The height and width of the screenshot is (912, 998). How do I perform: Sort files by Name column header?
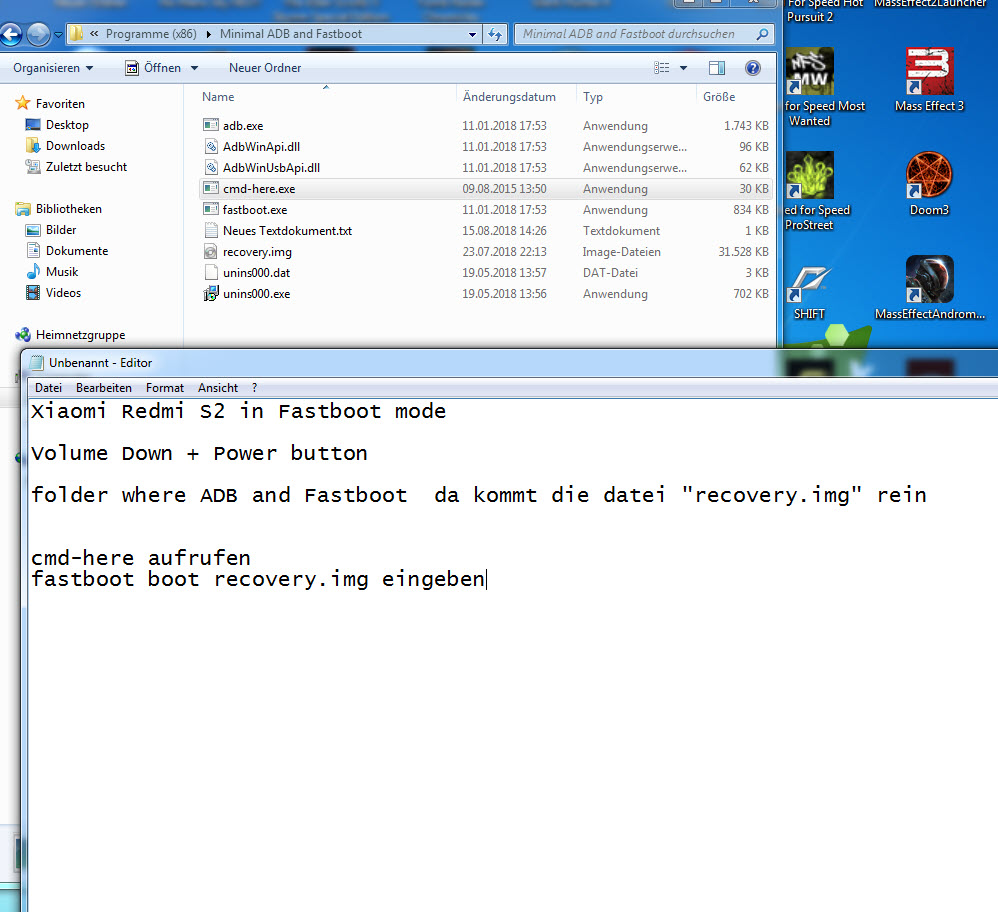point(218,97)
